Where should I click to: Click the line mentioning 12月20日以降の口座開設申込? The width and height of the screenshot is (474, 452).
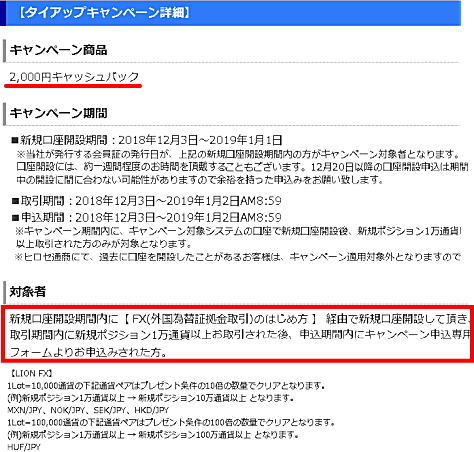coord(242,167)
